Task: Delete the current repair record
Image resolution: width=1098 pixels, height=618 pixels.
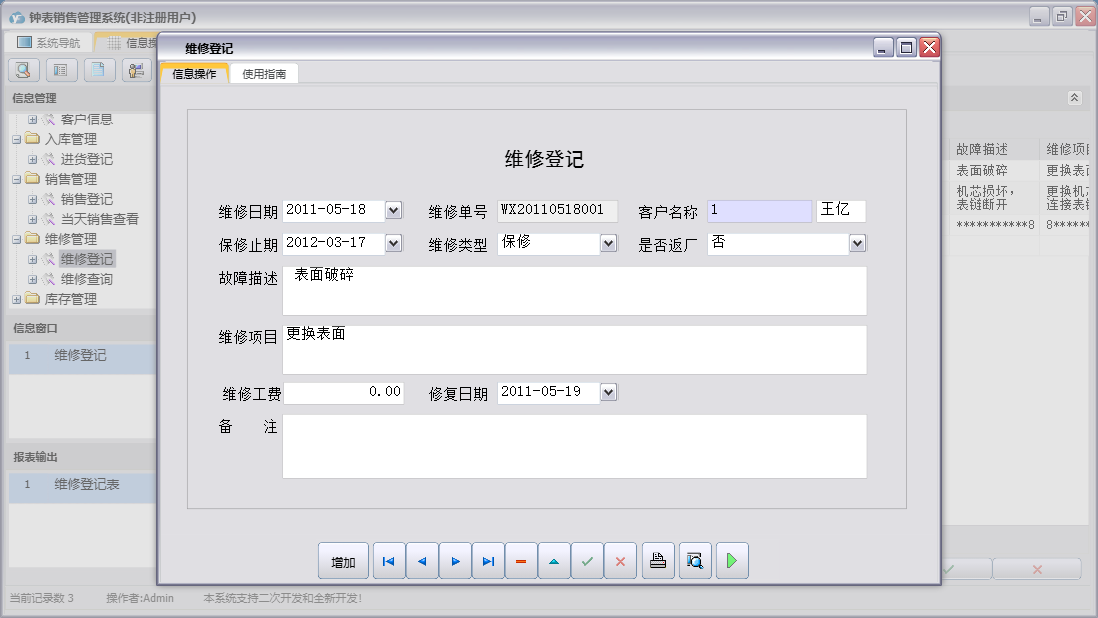Action: (521, 561)
